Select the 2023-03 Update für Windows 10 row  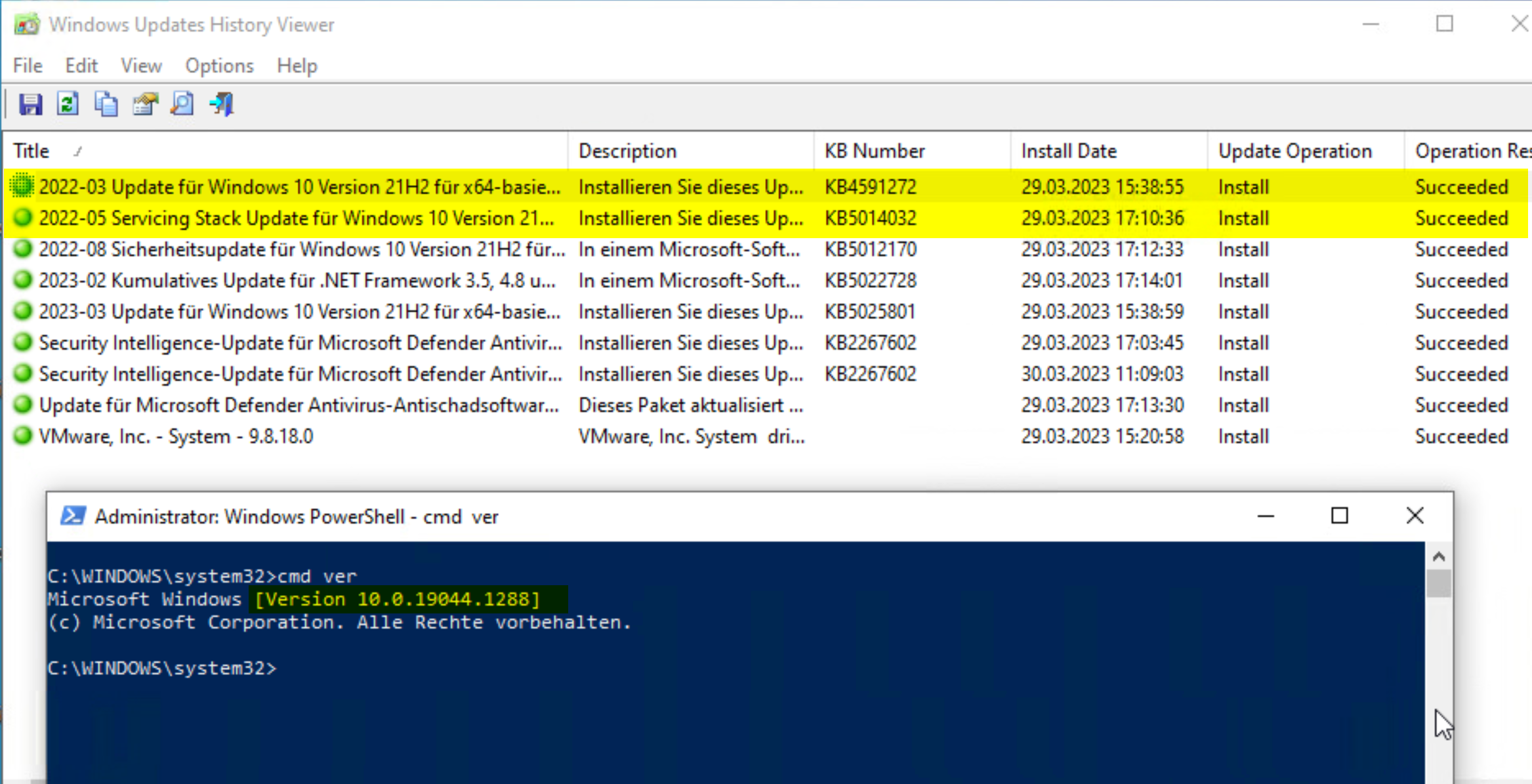(768, 312)
